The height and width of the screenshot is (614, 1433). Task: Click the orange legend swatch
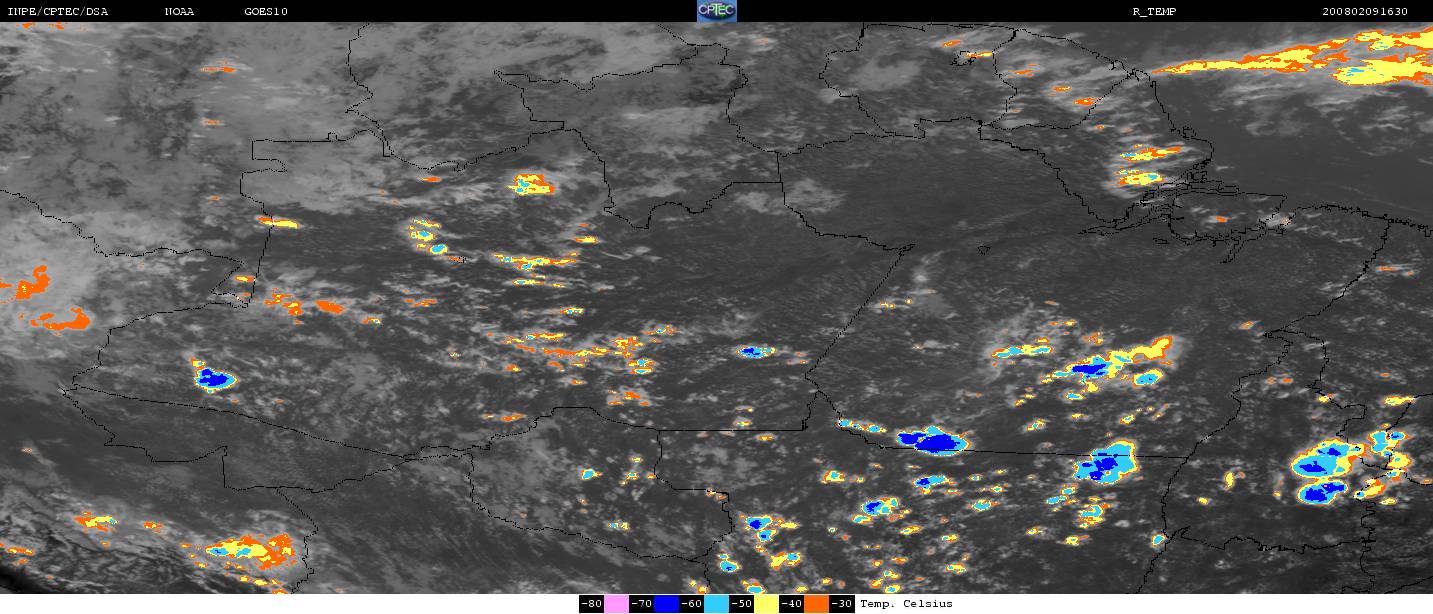(x=816, y=604)
